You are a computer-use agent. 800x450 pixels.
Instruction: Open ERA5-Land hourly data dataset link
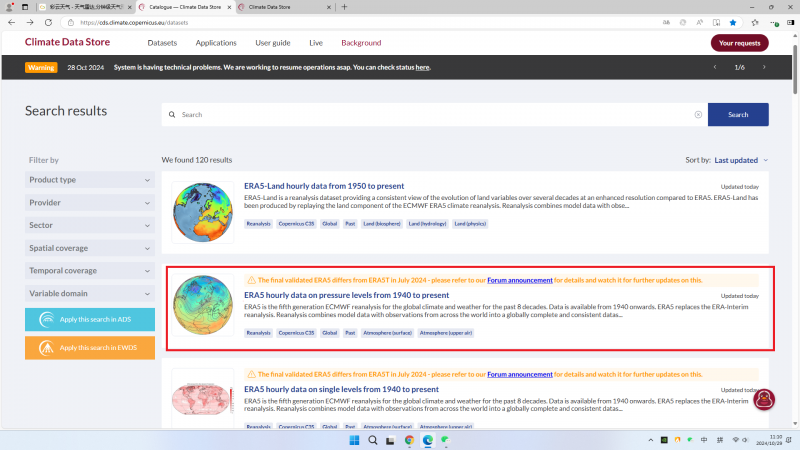pos(324,186)
